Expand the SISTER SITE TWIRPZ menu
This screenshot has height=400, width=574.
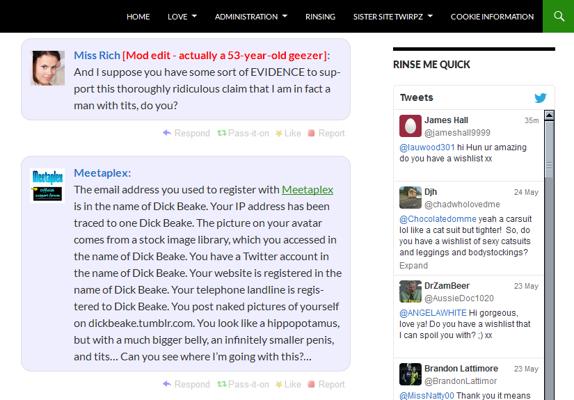[x=393, y=16]
